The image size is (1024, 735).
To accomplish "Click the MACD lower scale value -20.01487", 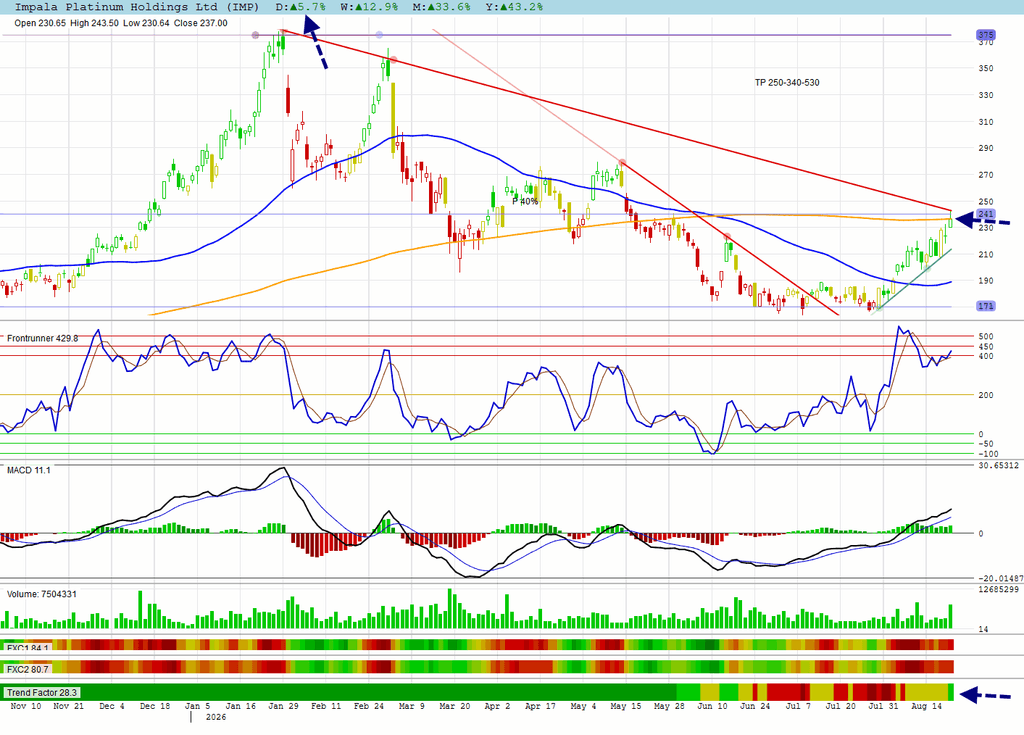I will tap(999, 578).
